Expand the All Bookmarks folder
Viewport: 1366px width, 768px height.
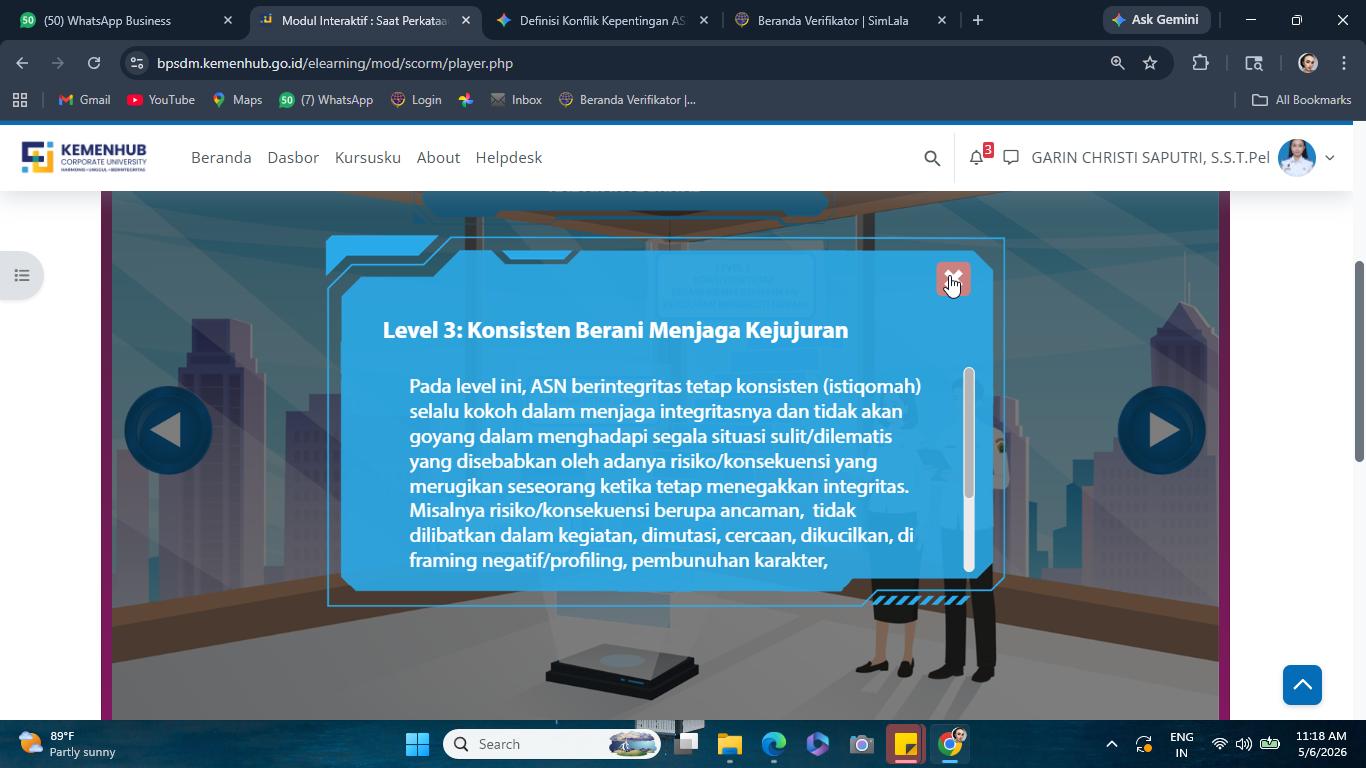1302,100
